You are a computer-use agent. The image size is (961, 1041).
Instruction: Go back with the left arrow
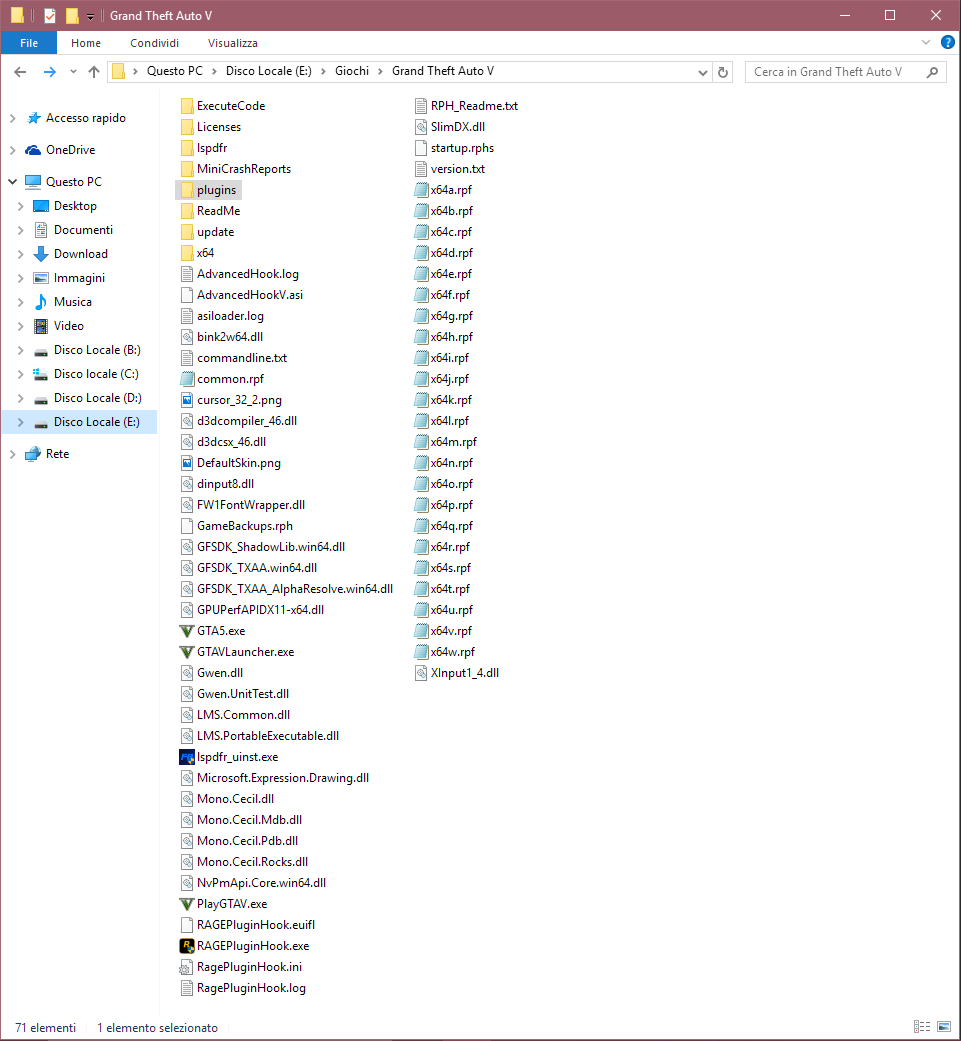(x=20, y=72)
